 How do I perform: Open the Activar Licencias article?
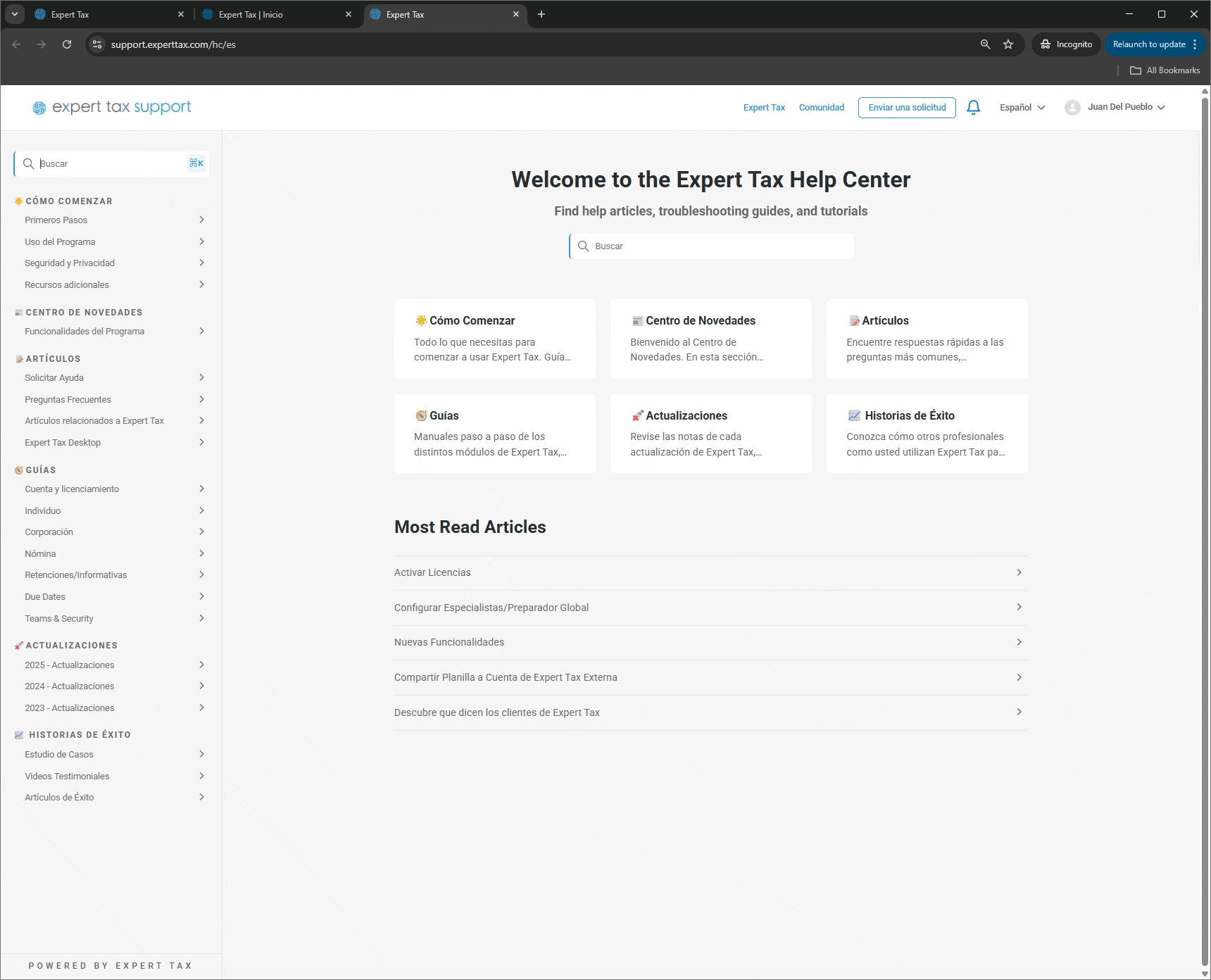[x=710, y=572]
